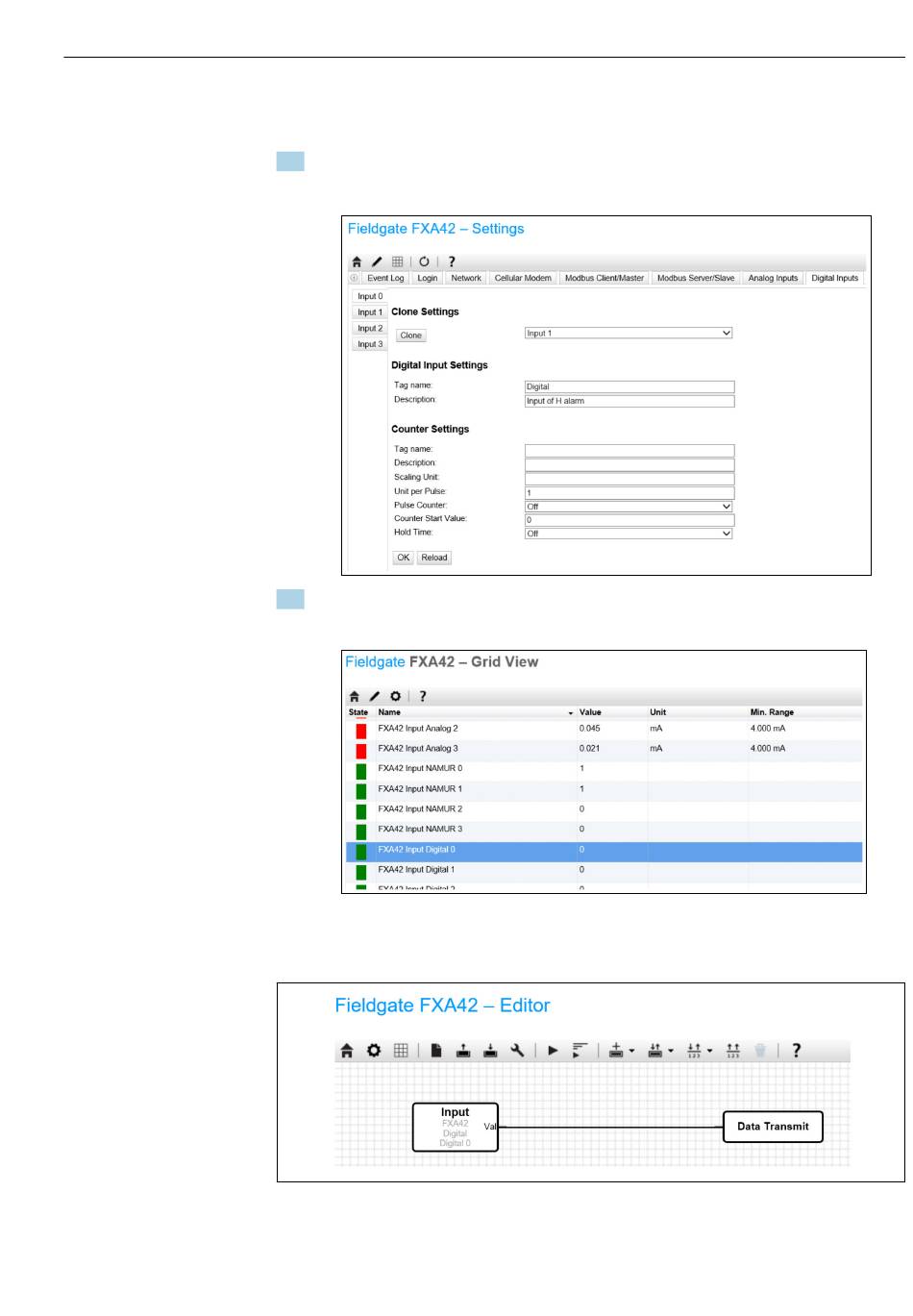
Task: Open the Clone source Input 1 dropdown
Action: [629, 334]
